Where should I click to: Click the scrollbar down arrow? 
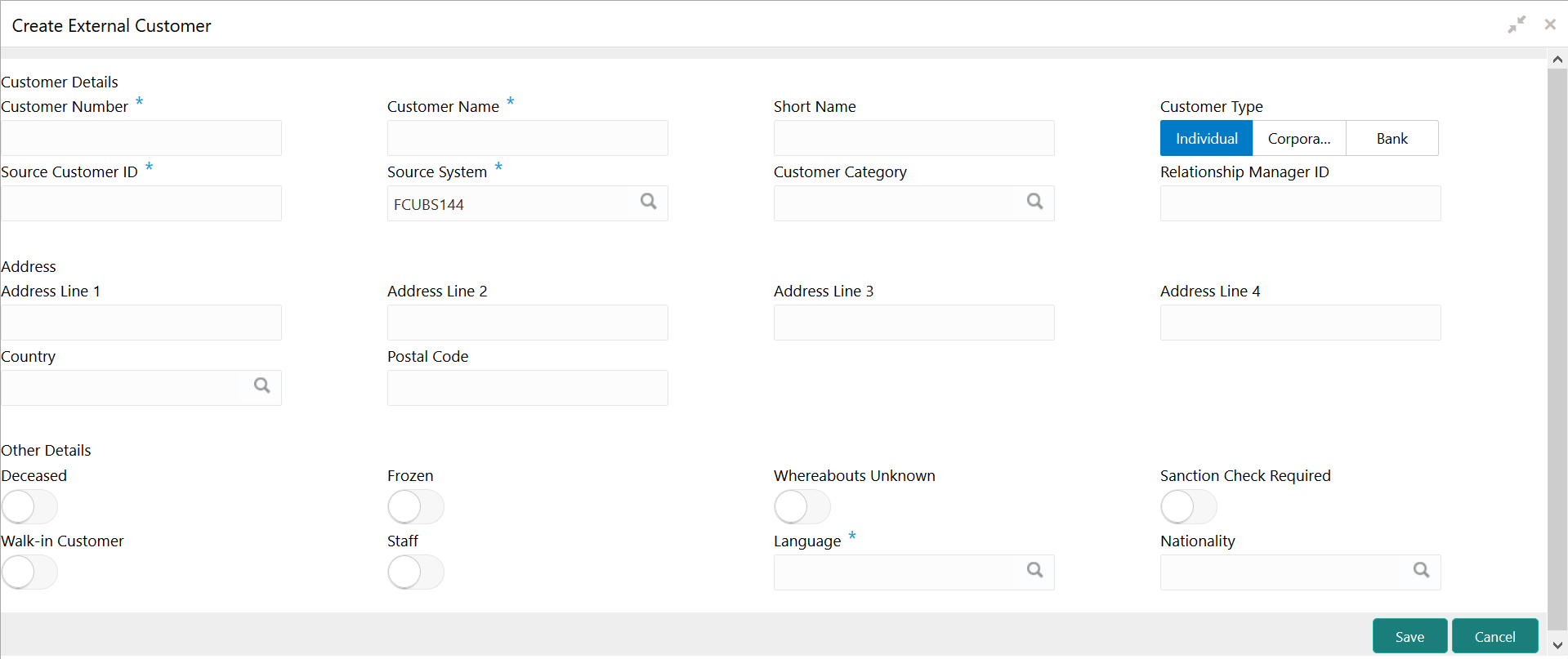click(1557, 645)
